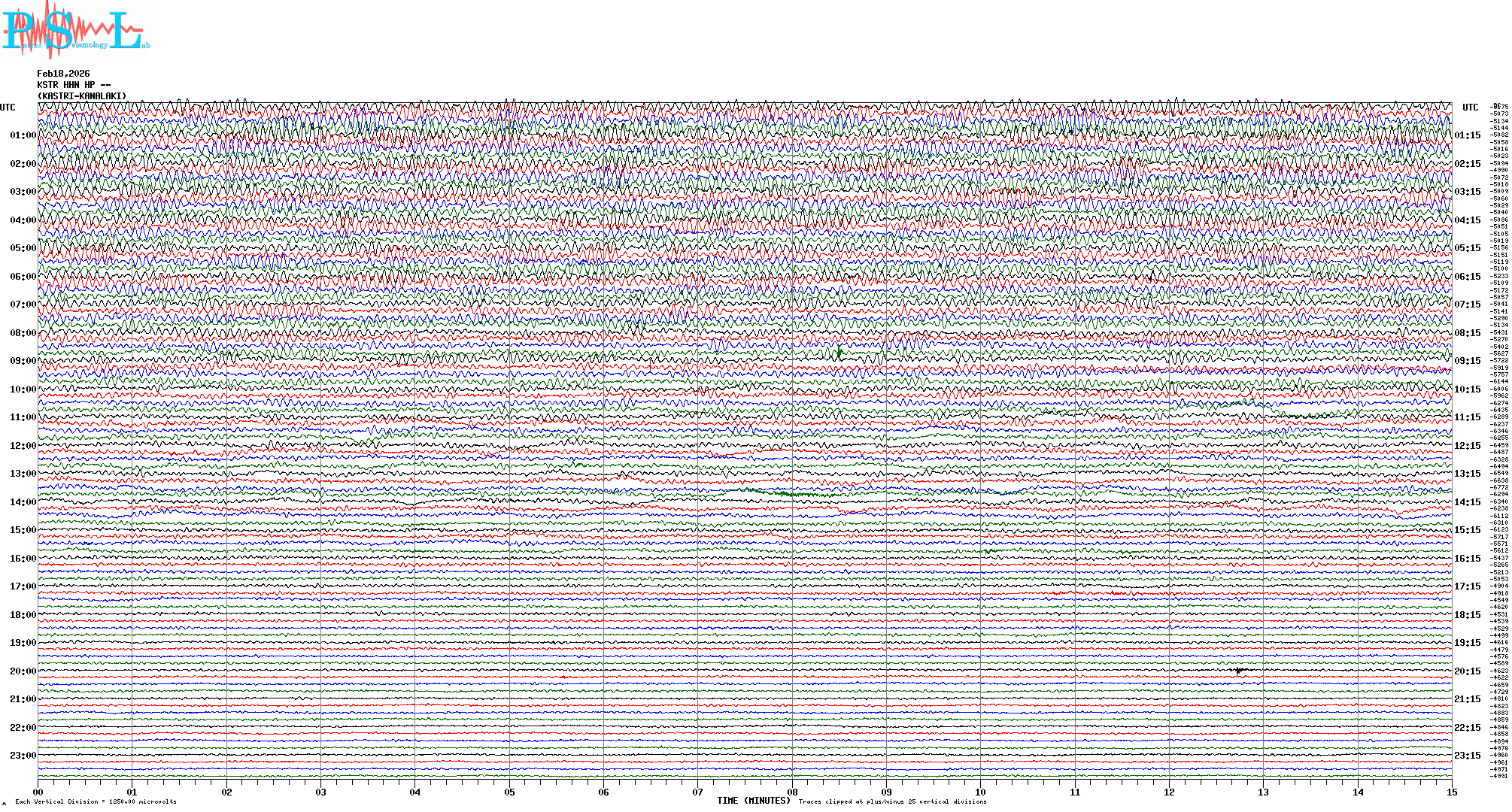
Task: Click the UTC label on the left
Action: [8, 108]
